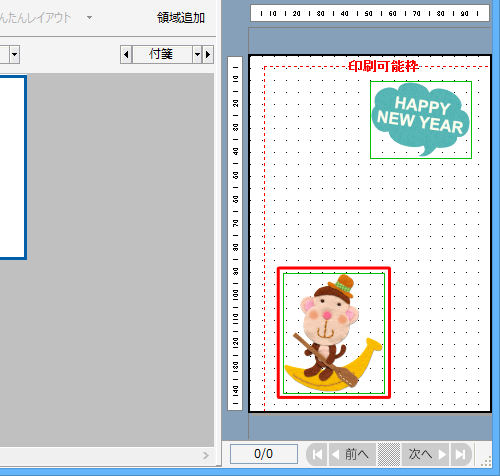Click the horizontal ruler at 50
This screenshot has height=476, width=500.
point(368,14)
